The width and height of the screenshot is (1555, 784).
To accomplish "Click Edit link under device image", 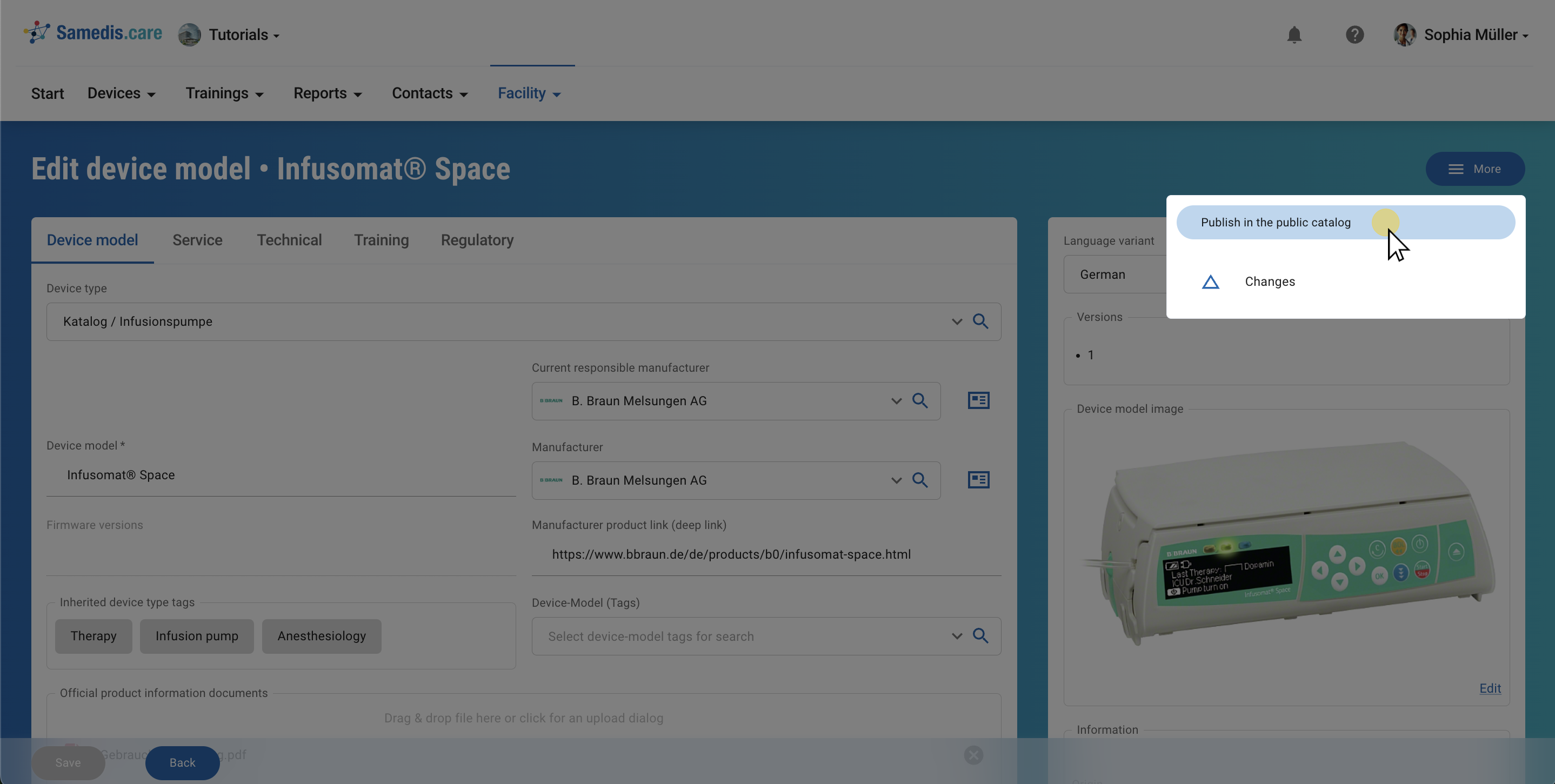I will [x=1489, y=689].
